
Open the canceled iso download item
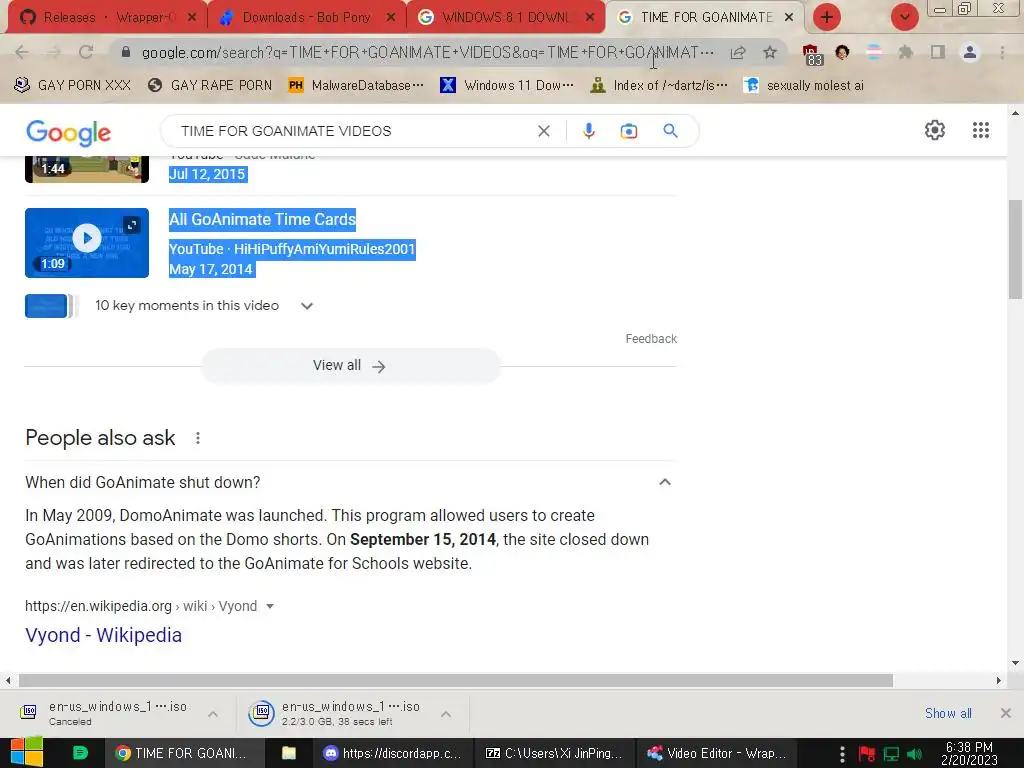tap(104, 713)
